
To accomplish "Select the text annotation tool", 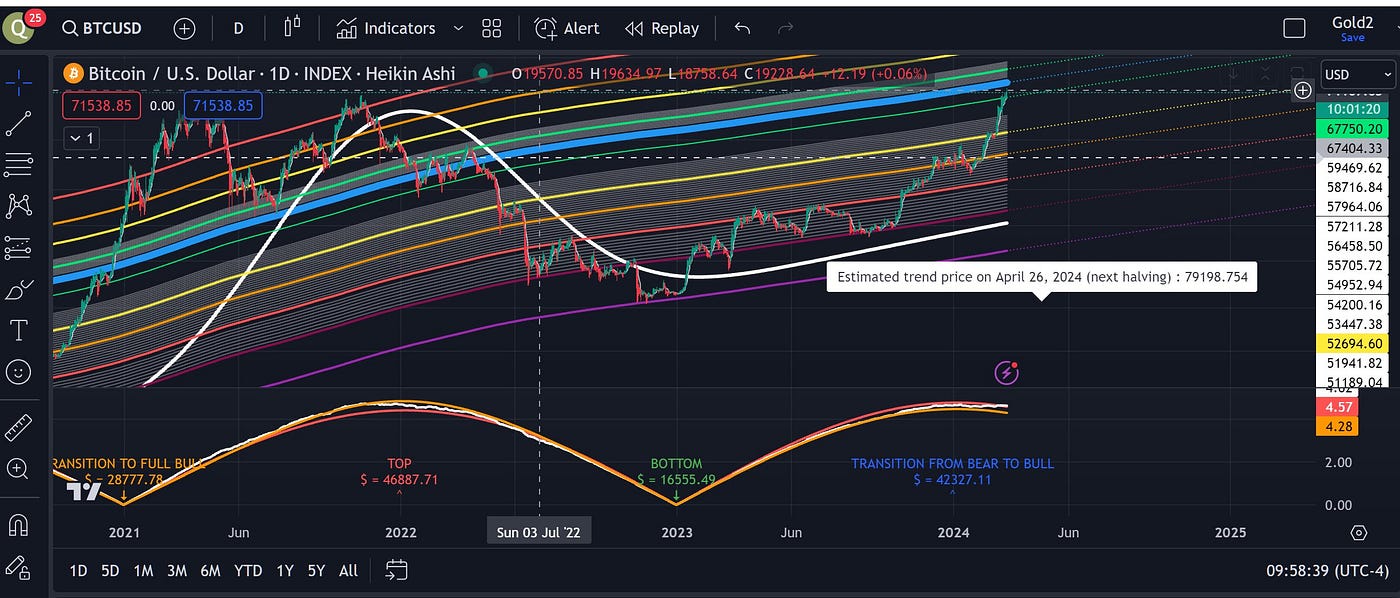I will click(x=20, y=331).
